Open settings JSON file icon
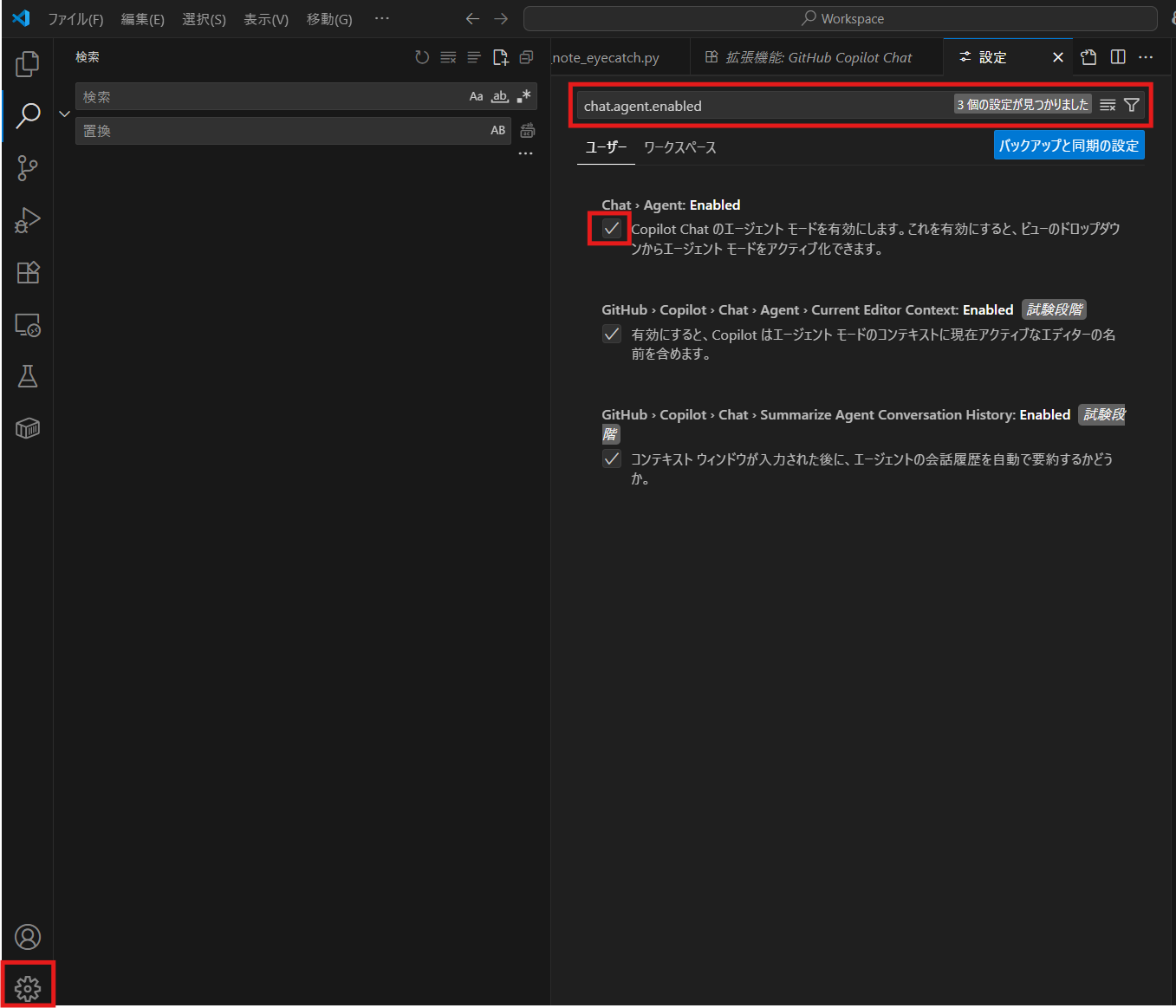This screenshot has width=1176, height=1008. [x=1088, y=57]
